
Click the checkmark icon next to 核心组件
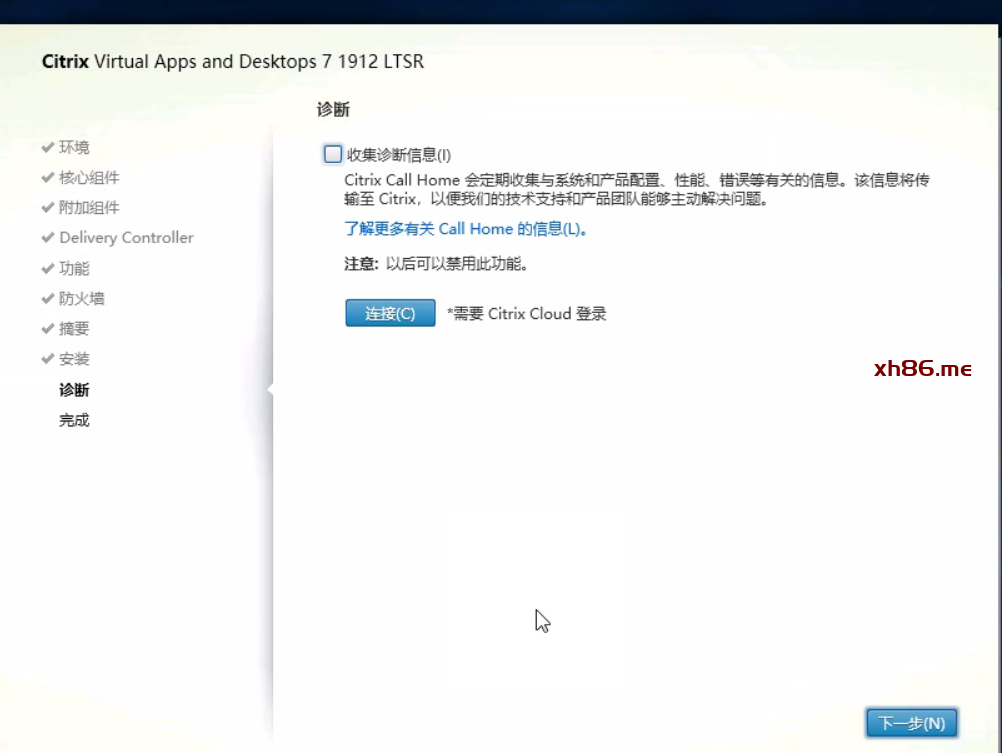(48, 177)
